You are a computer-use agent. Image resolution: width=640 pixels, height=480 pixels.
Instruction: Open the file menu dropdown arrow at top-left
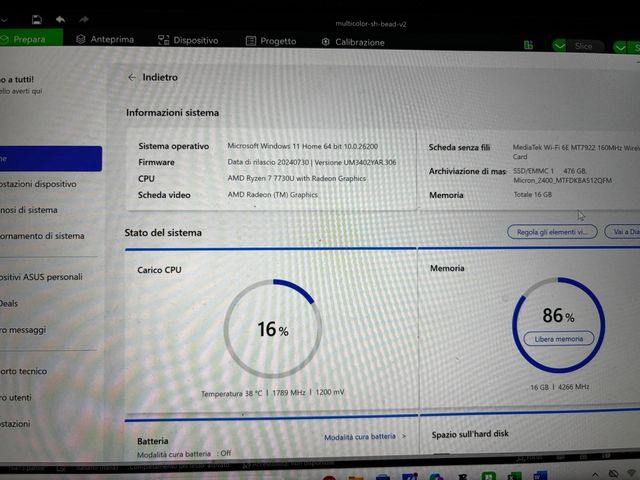pyautogui.click(x=3, y=19)
